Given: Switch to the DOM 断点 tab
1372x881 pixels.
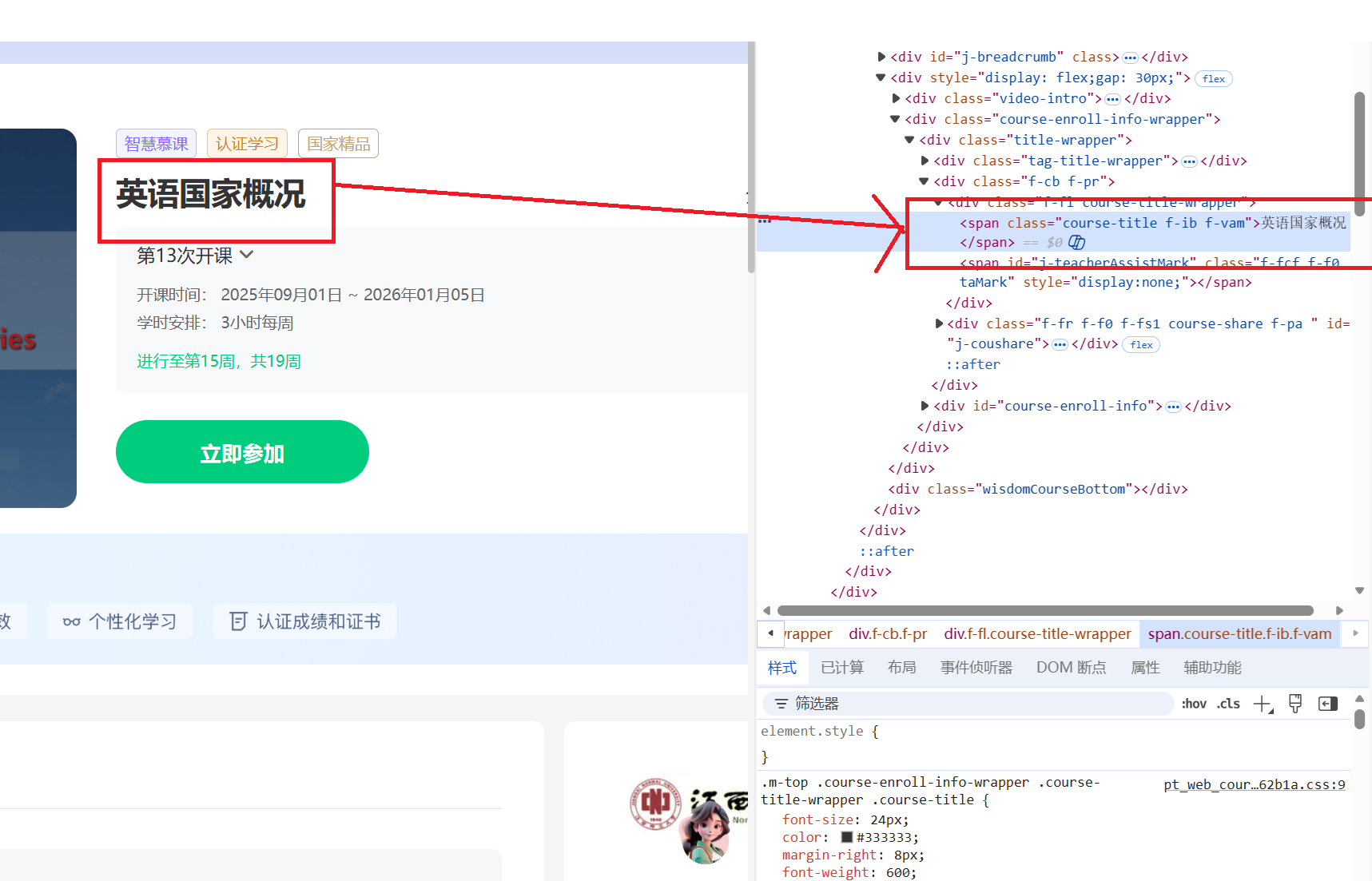Looking at the screenshot, I should (1072, 667).
